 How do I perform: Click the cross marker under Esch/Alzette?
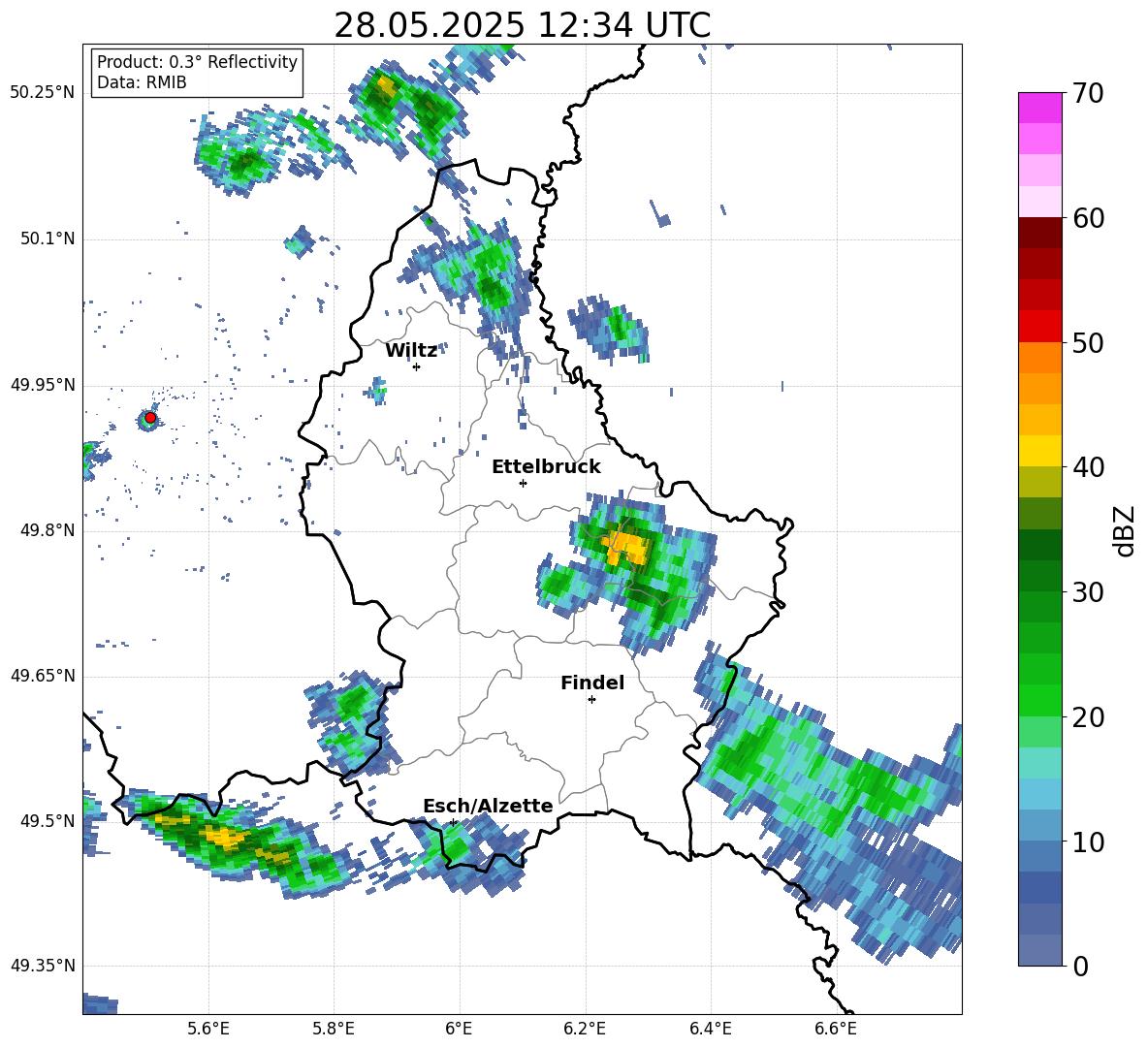(x=454, y=822)
